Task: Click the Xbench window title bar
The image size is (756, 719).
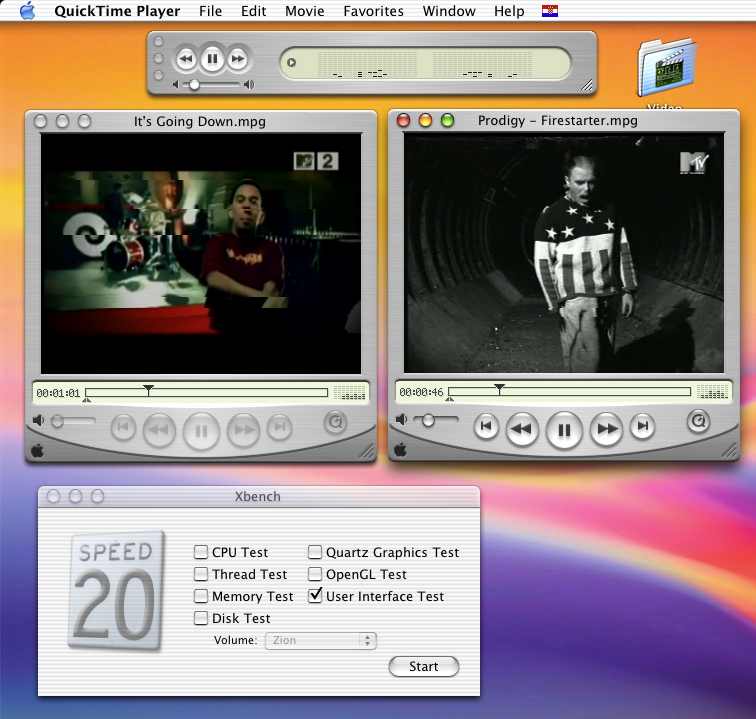Action: click(259, 496)
